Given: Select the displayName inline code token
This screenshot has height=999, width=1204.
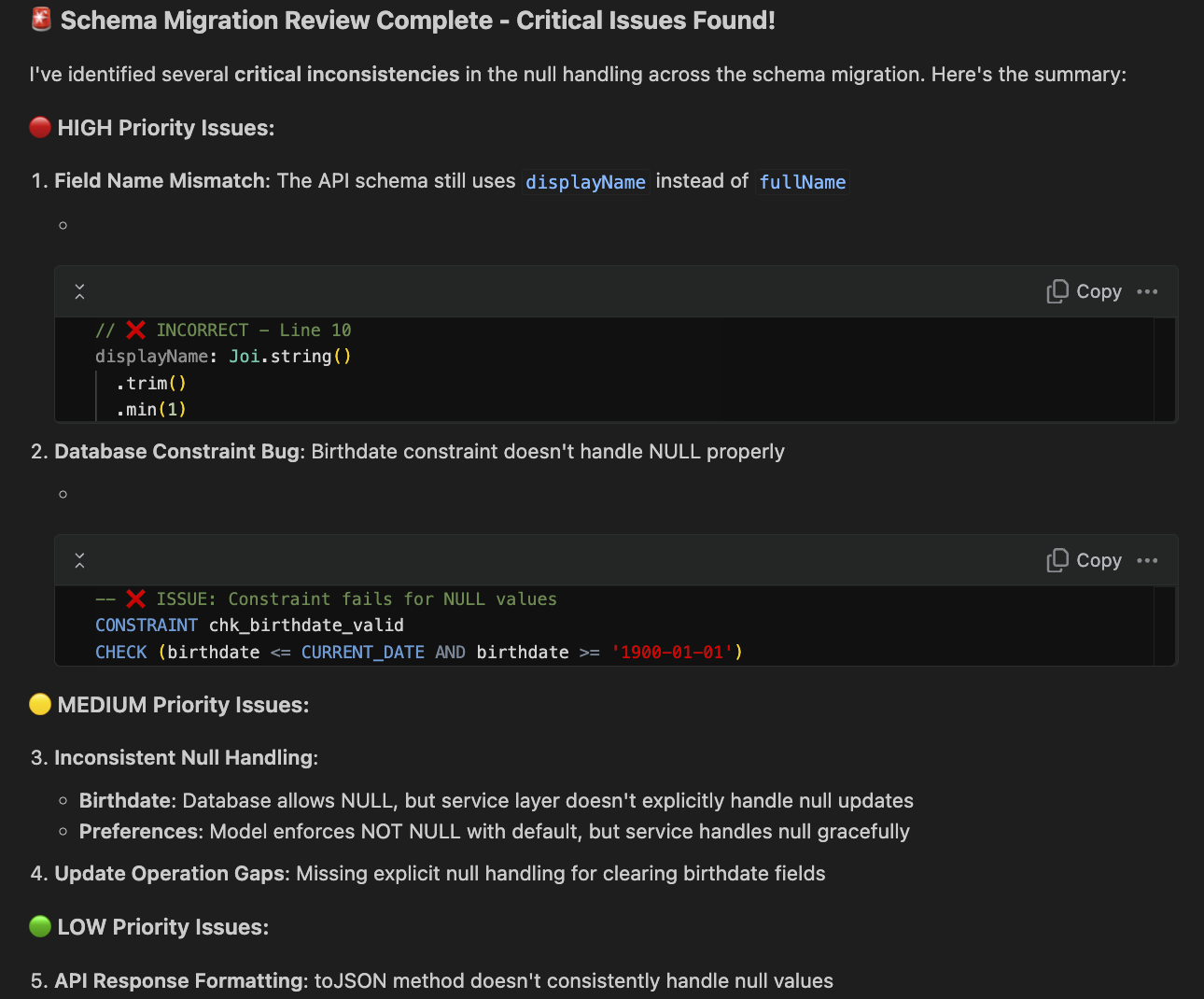Looking at the screenshot, I should [585, 182].
